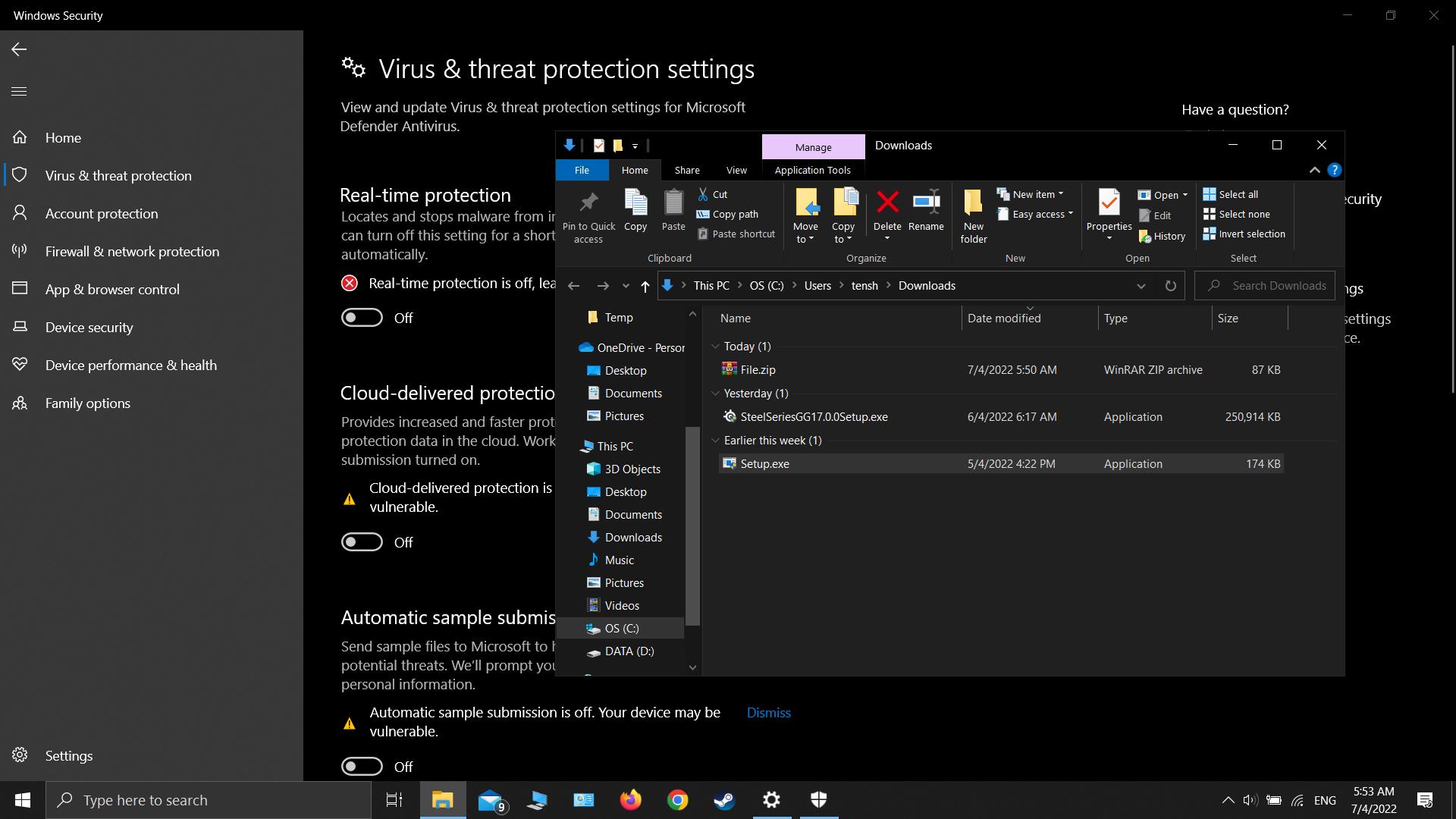Refresh the Downloads folder view
The width and height of the screenshot is (1456, 819).
pos(1170,286)
